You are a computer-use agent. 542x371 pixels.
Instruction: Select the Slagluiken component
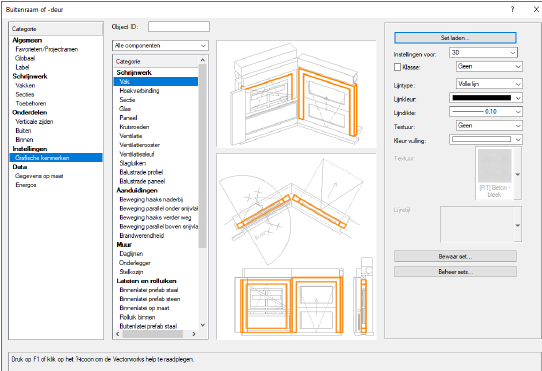pyautogui.click(x=132, y=163)
